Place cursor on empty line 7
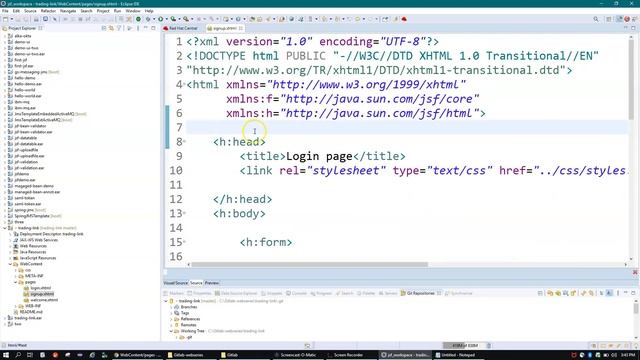The image size is (640, 360). (x=407, y=128)
